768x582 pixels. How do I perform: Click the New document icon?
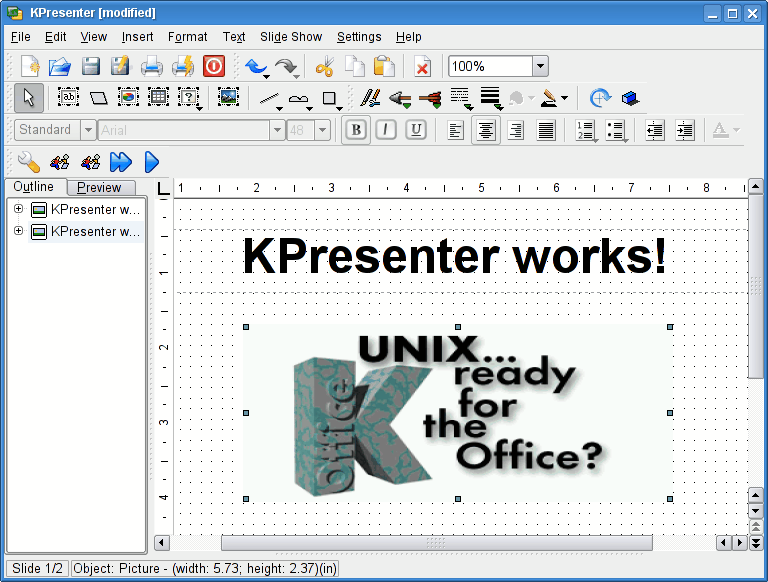coord(30,67)
